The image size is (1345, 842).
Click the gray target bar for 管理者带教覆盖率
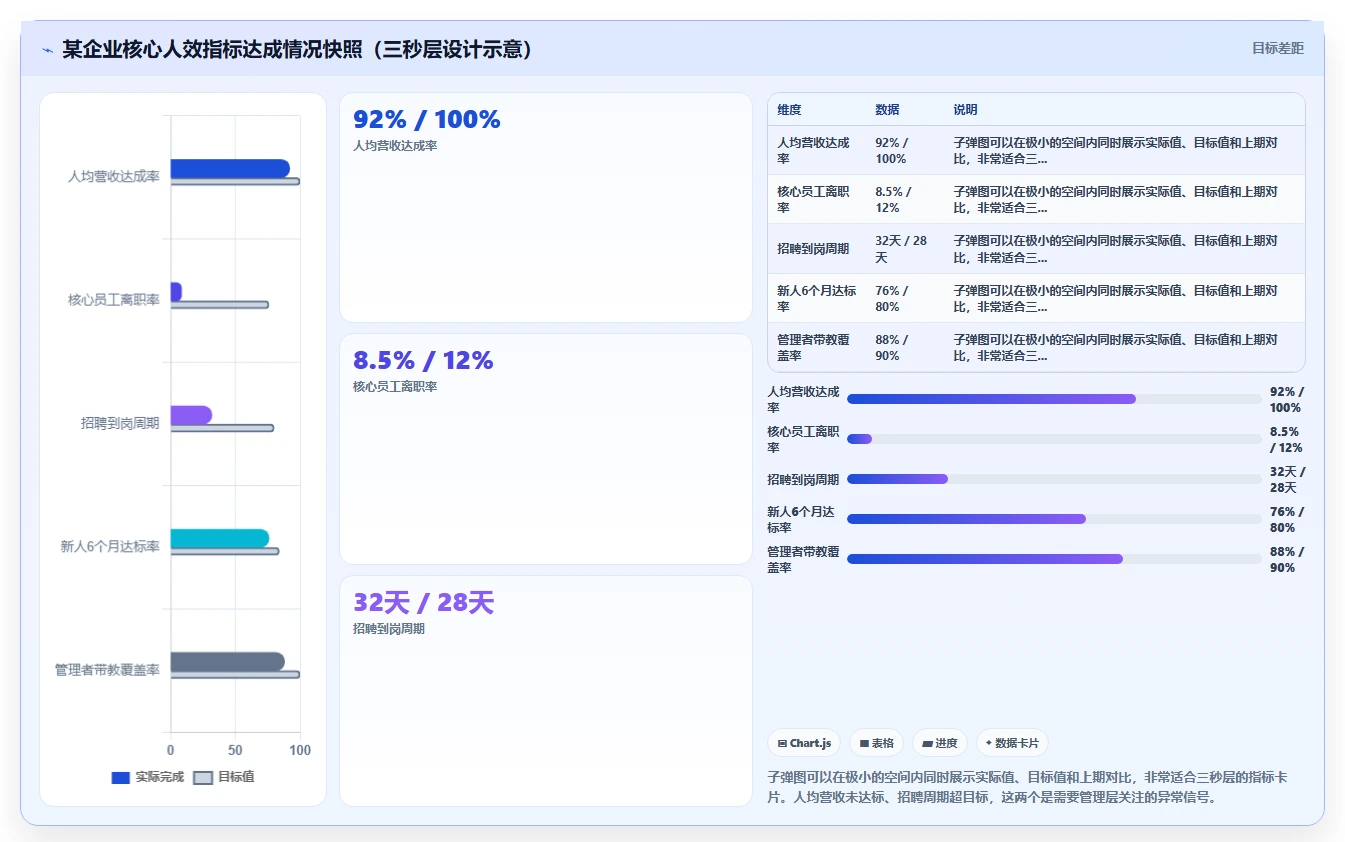[235, 675]
